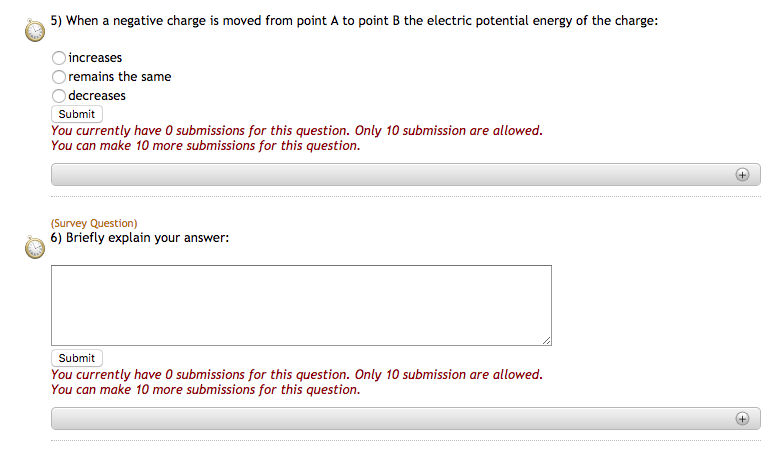This screenshot has width=784, height=453.
Task: Select the "increases" radio button
Action: tap(59, 58)
